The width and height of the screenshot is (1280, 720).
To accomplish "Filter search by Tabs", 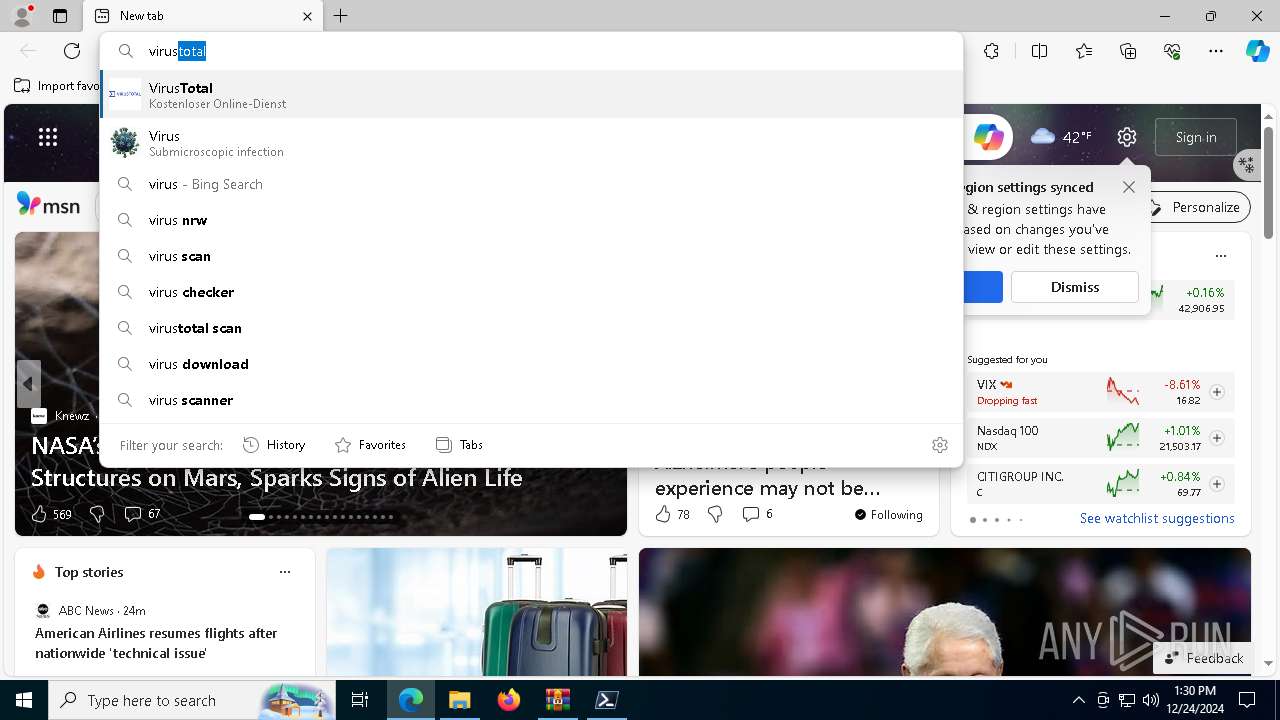I will [459, 445].
